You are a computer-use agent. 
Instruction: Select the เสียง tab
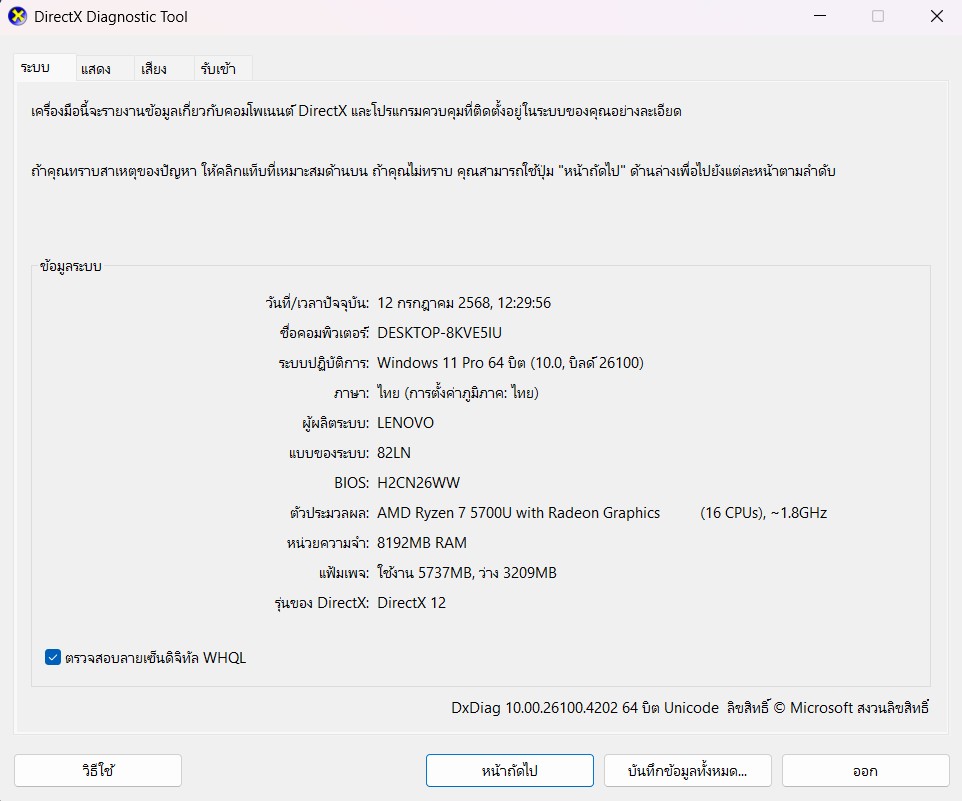tap(153, 69)
